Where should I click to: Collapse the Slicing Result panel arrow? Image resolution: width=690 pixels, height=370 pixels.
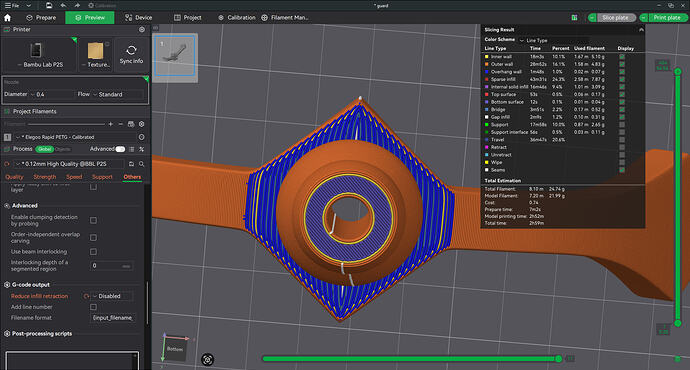click(x=641, y=29)
